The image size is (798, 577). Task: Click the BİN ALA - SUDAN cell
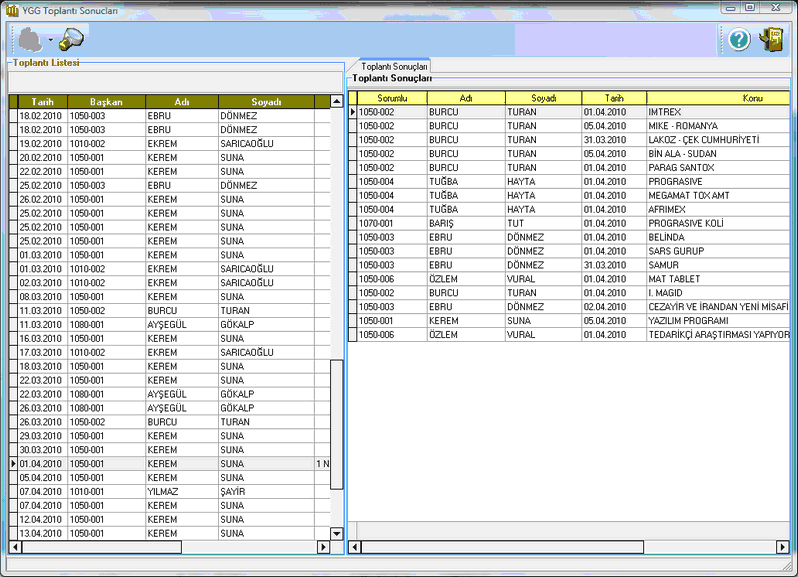[718, 154]
